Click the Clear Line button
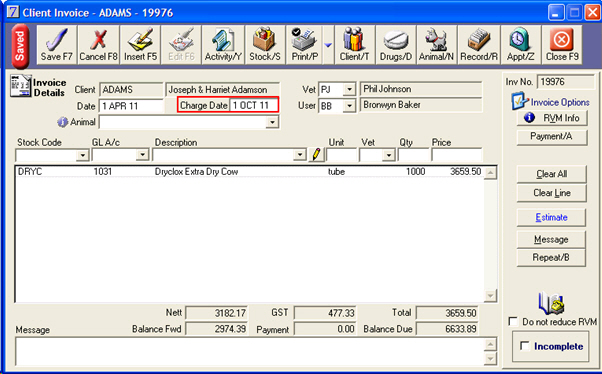Image resolution: width=602 pixels, height=374 pixels. [x=551, y=193]
